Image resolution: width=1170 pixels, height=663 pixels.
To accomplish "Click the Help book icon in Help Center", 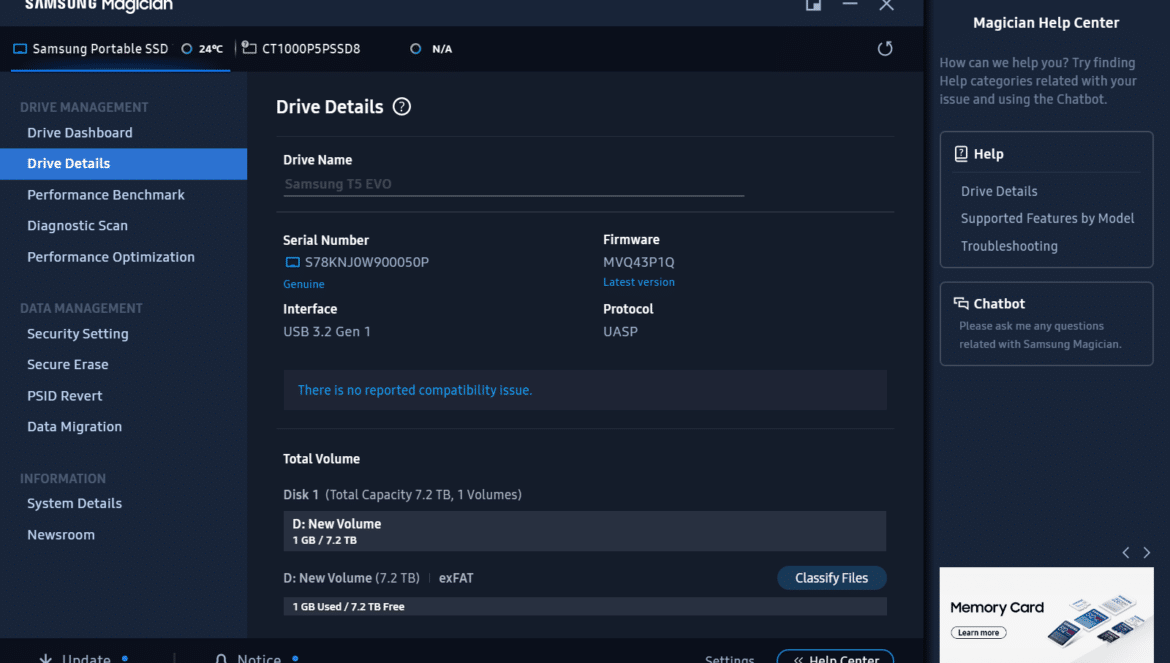I will (961, 154).
